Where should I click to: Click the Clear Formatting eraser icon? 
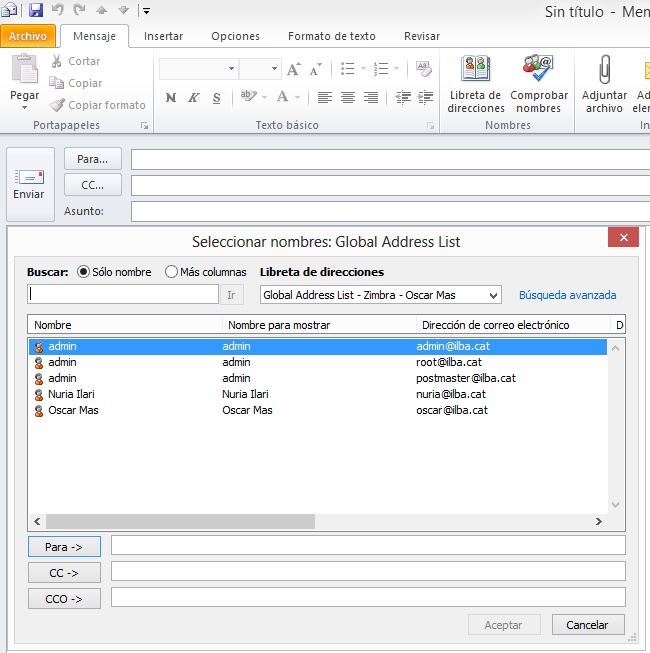click(424, 69)
